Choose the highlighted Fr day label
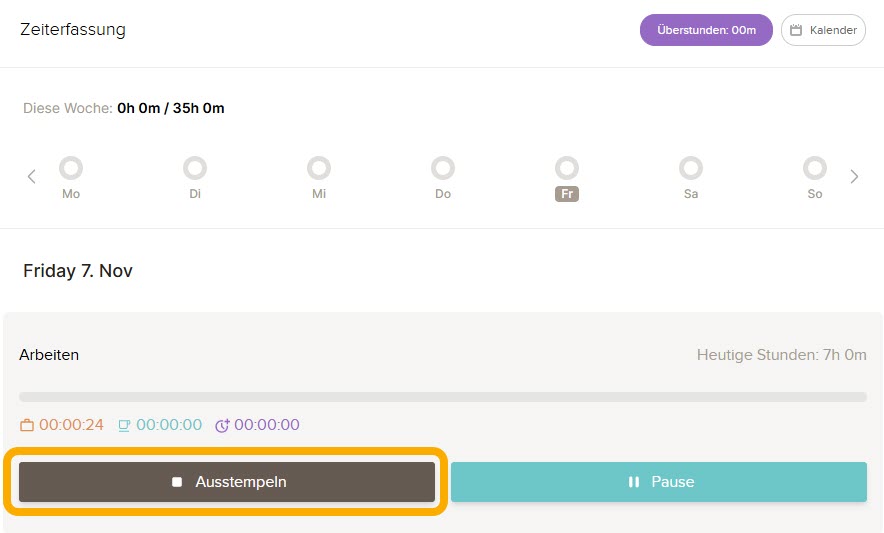Image resolution: width=884 pixels, height=533 pixels. click(x=567, y=194)
